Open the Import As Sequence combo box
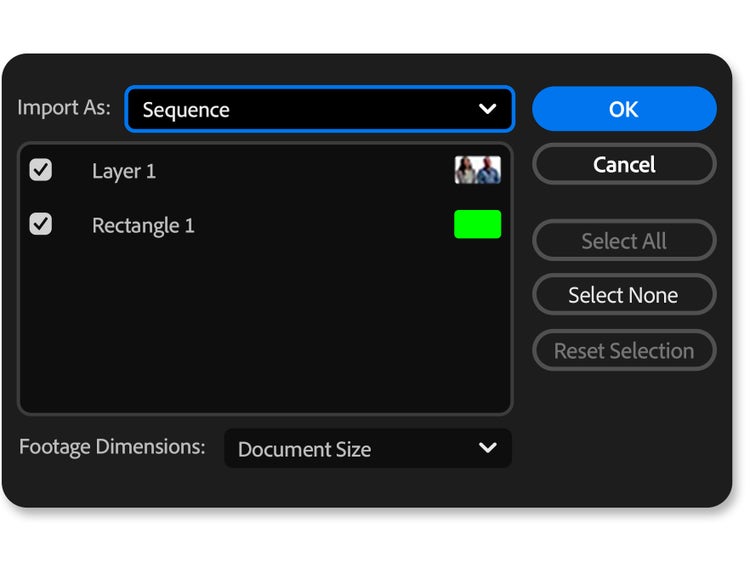Viewport: 750px width, 562px height. coord(319,109)
